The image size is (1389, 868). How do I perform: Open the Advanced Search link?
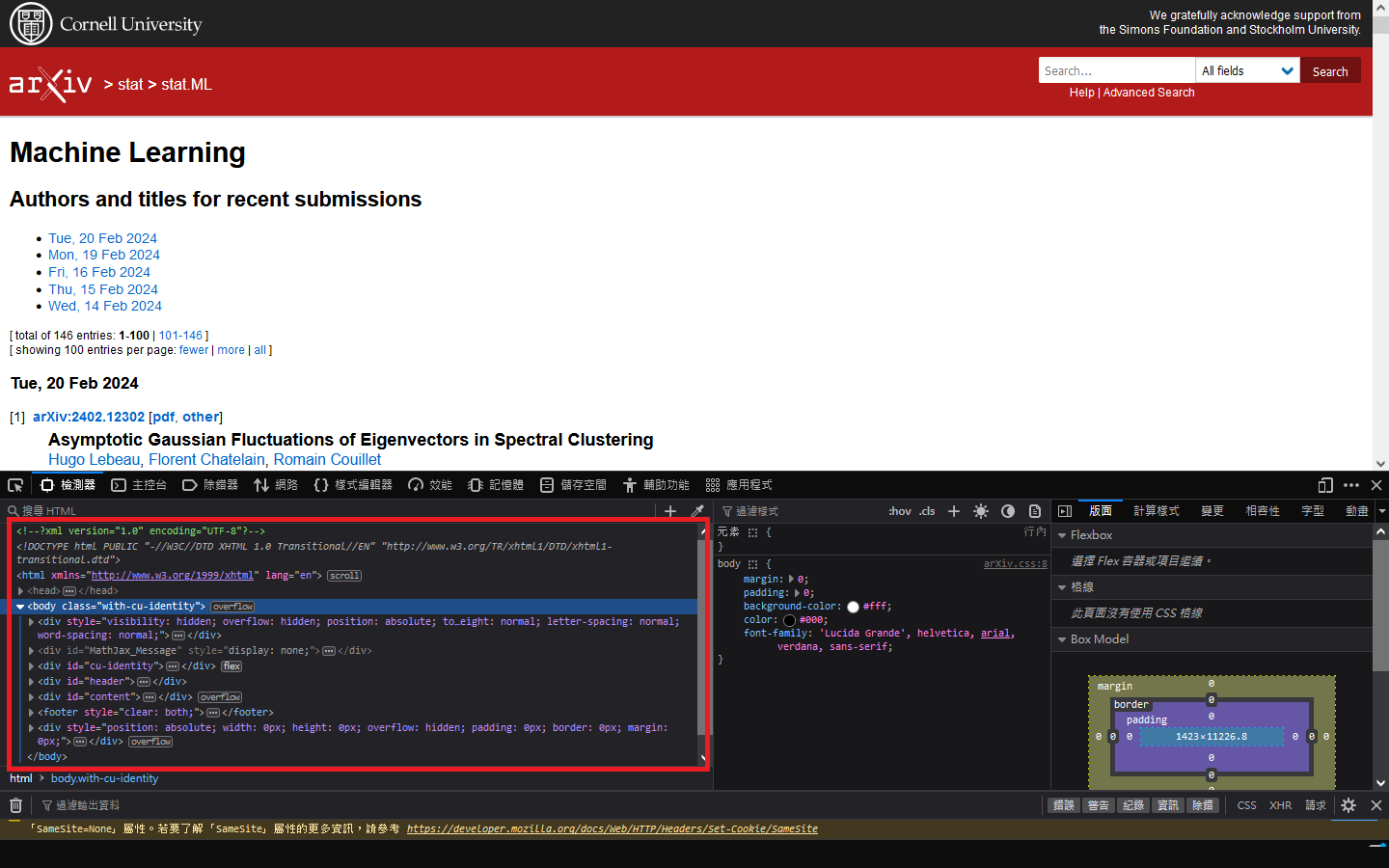(x=1149, y=93)
